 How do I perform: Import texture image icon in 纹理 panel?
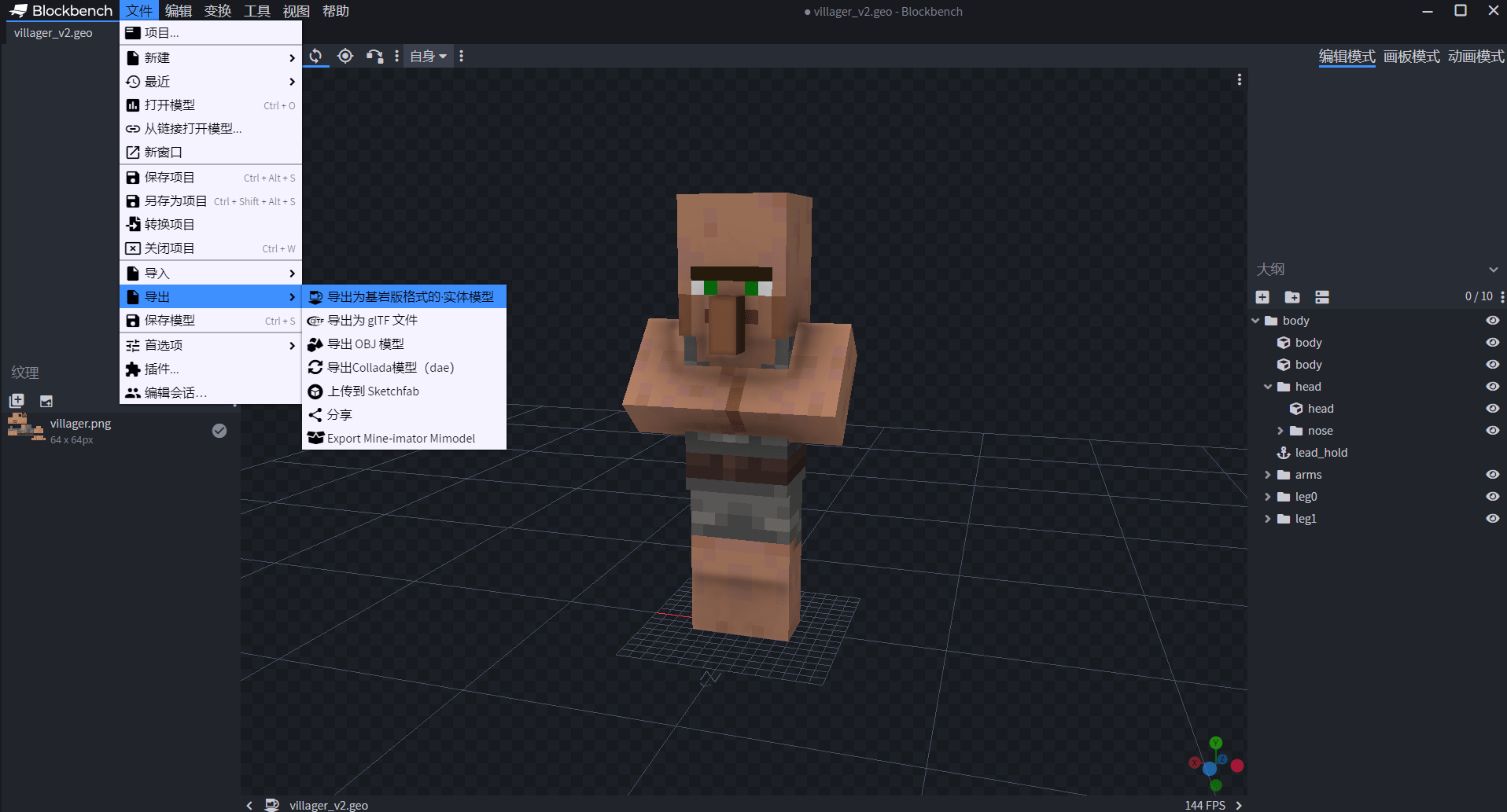46,401
